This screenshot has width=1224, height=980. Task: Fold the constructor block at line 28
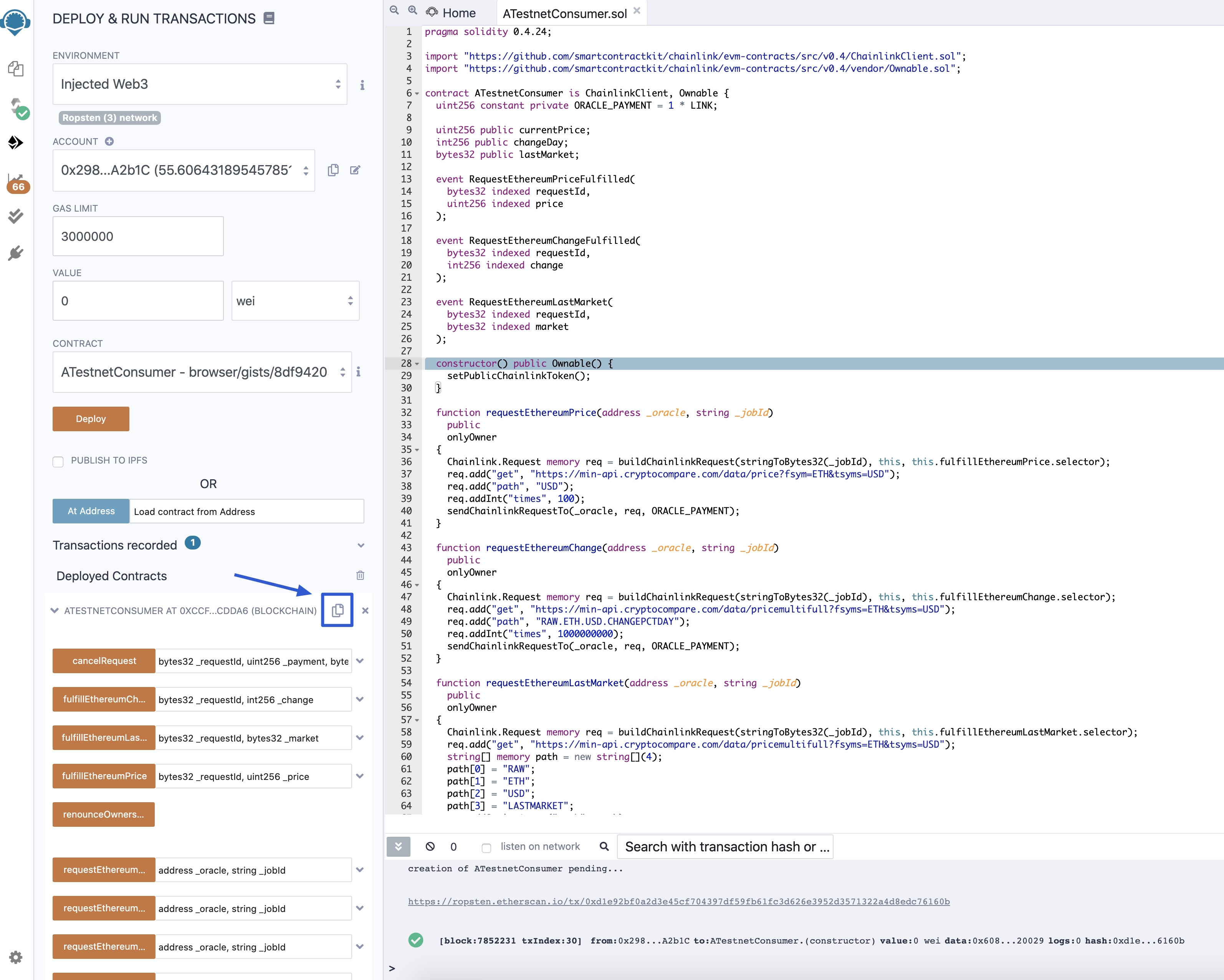[x=417, y=363]
